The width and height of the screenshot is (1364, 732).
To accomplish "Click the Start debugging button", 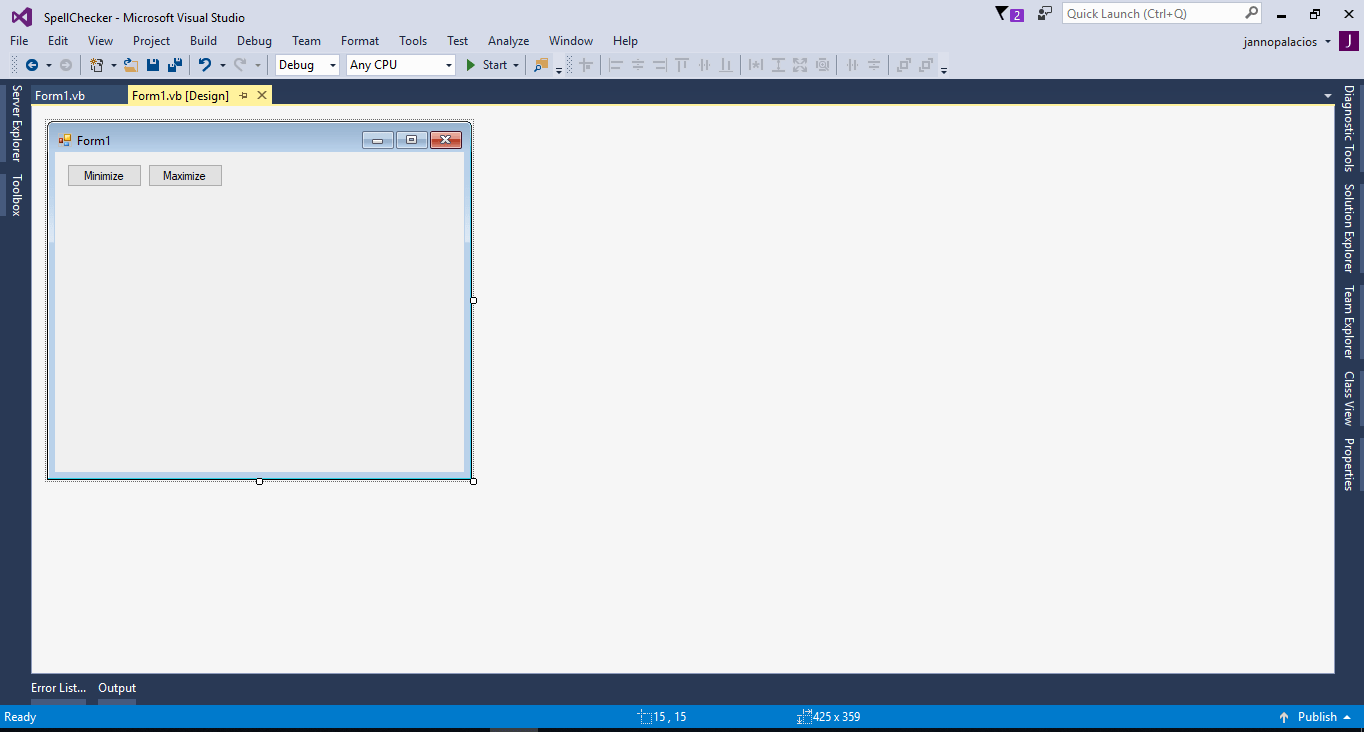I will coord(487,65).
